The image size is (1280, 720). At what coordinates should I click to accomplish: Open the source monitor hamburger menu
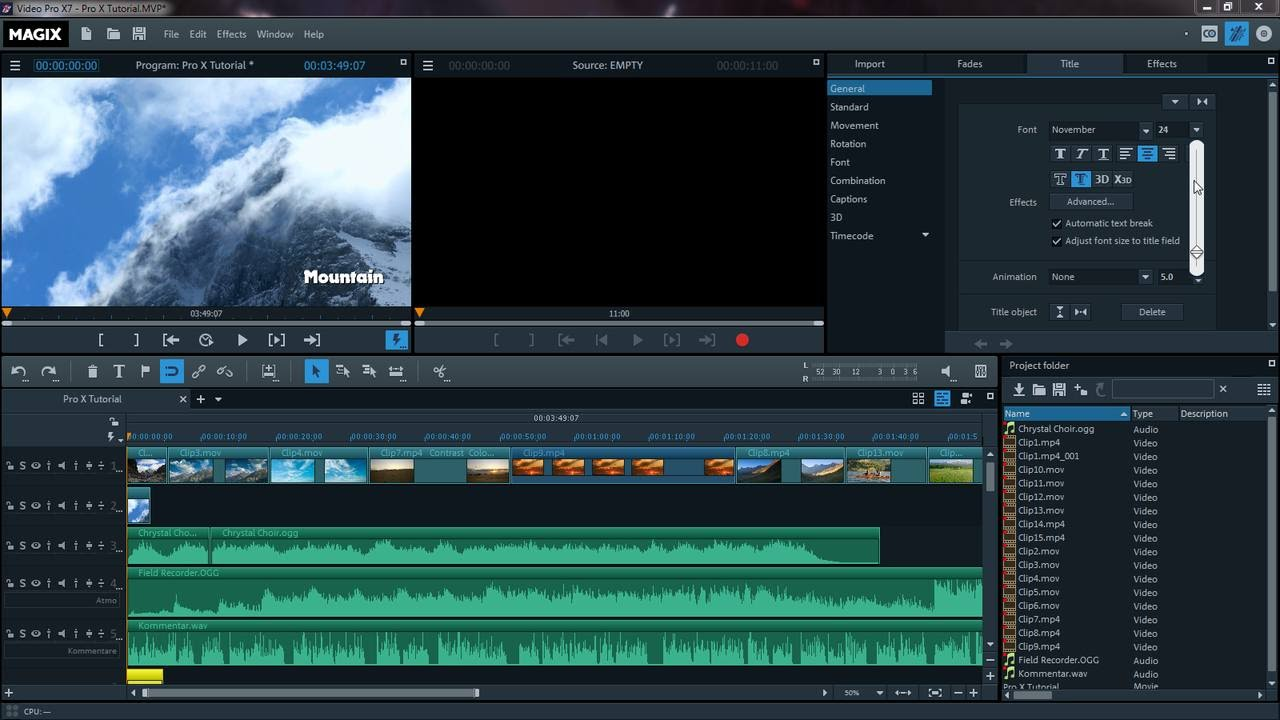pyautogui.click(x=427, y=65)
